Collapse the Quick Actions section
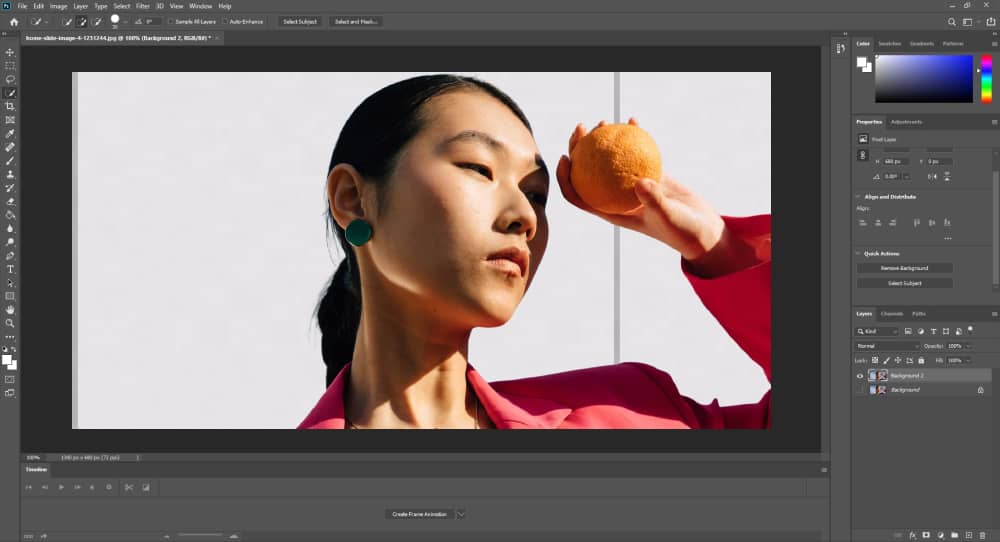This screenshot has height=542, width=1000. pyautogui.click(x=858, y=253)
